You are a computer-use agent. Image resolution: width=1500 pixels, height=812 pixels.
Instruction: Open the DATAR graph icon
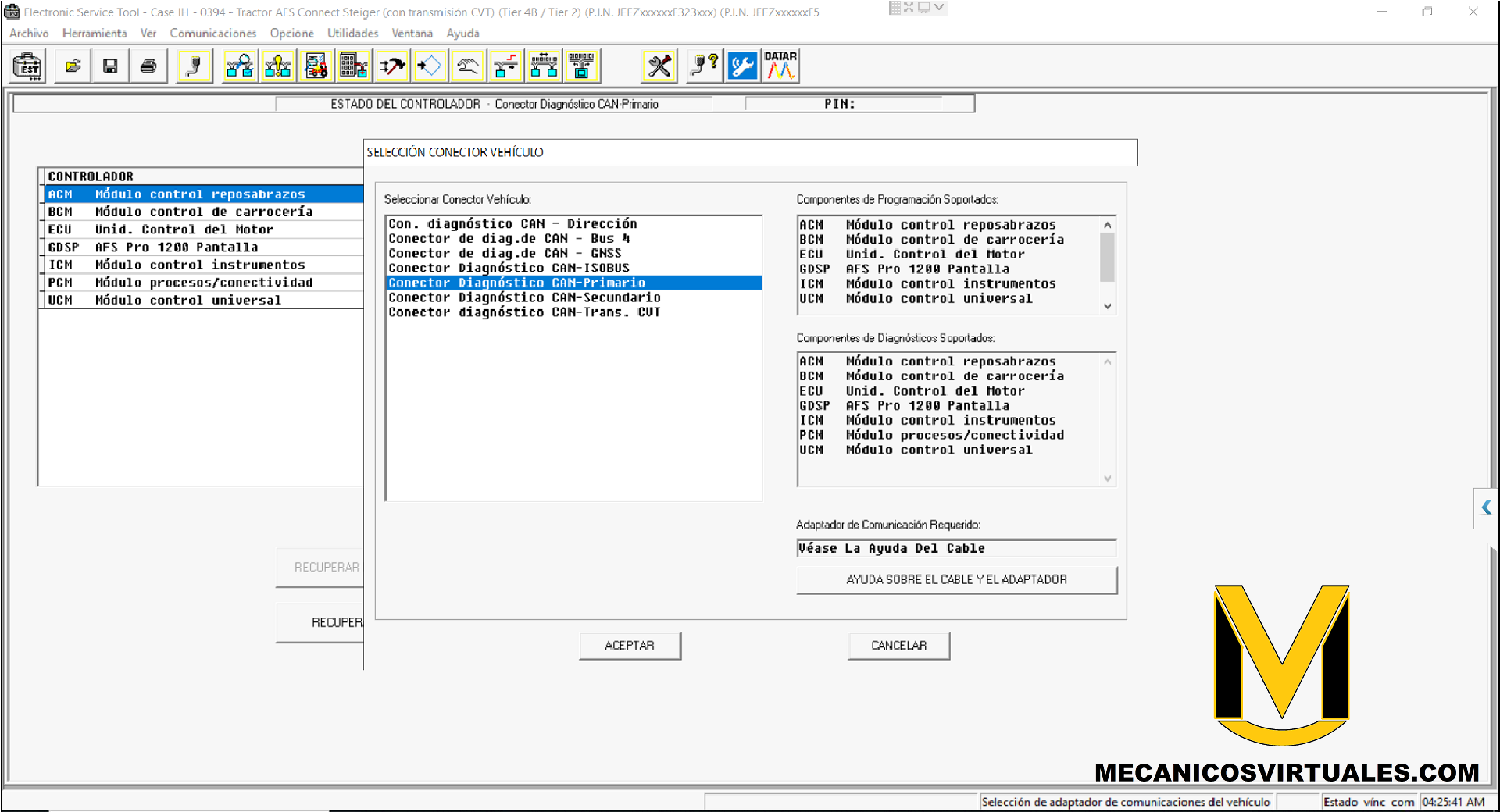pyautogui.click(x=780, y=66)
